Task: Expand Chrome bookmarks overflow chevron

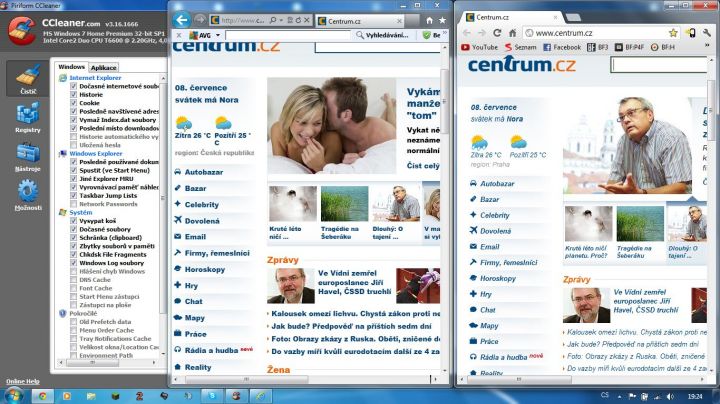Action: point(707,46)
